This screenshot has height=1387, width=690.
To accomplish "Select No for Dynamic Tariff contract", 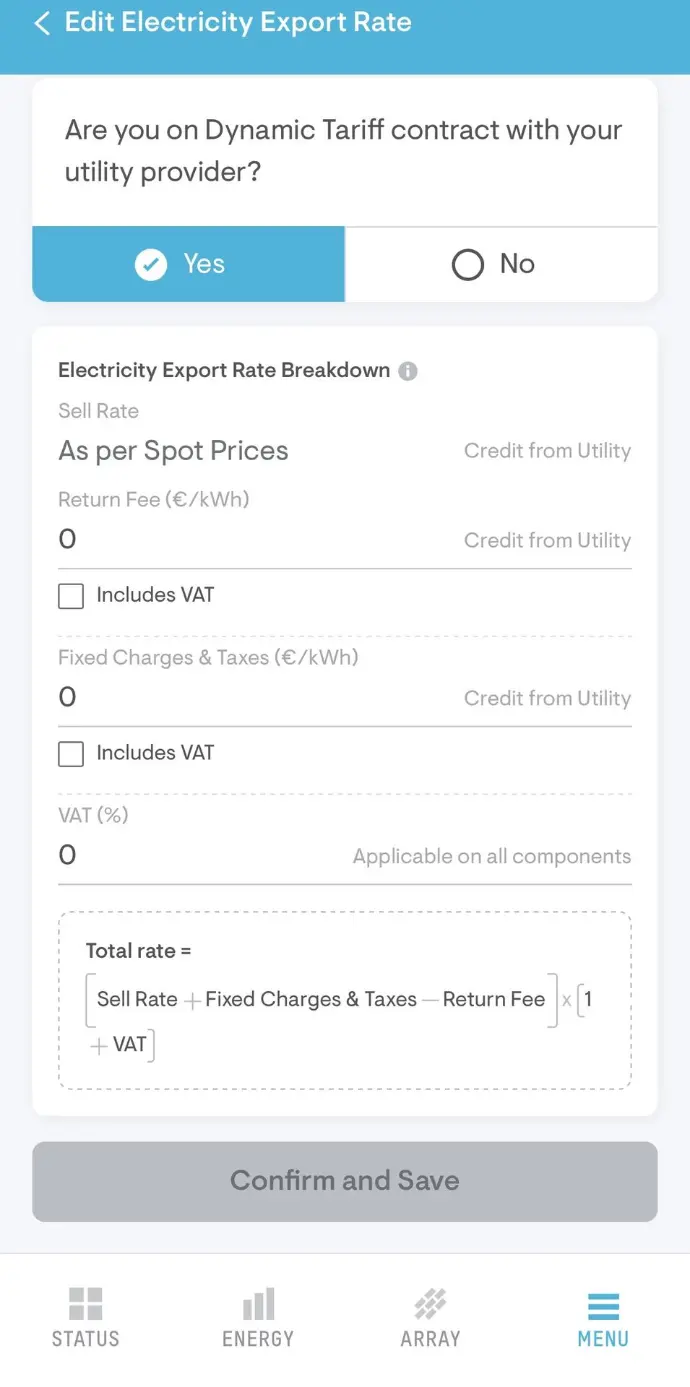I will [501, 265].
